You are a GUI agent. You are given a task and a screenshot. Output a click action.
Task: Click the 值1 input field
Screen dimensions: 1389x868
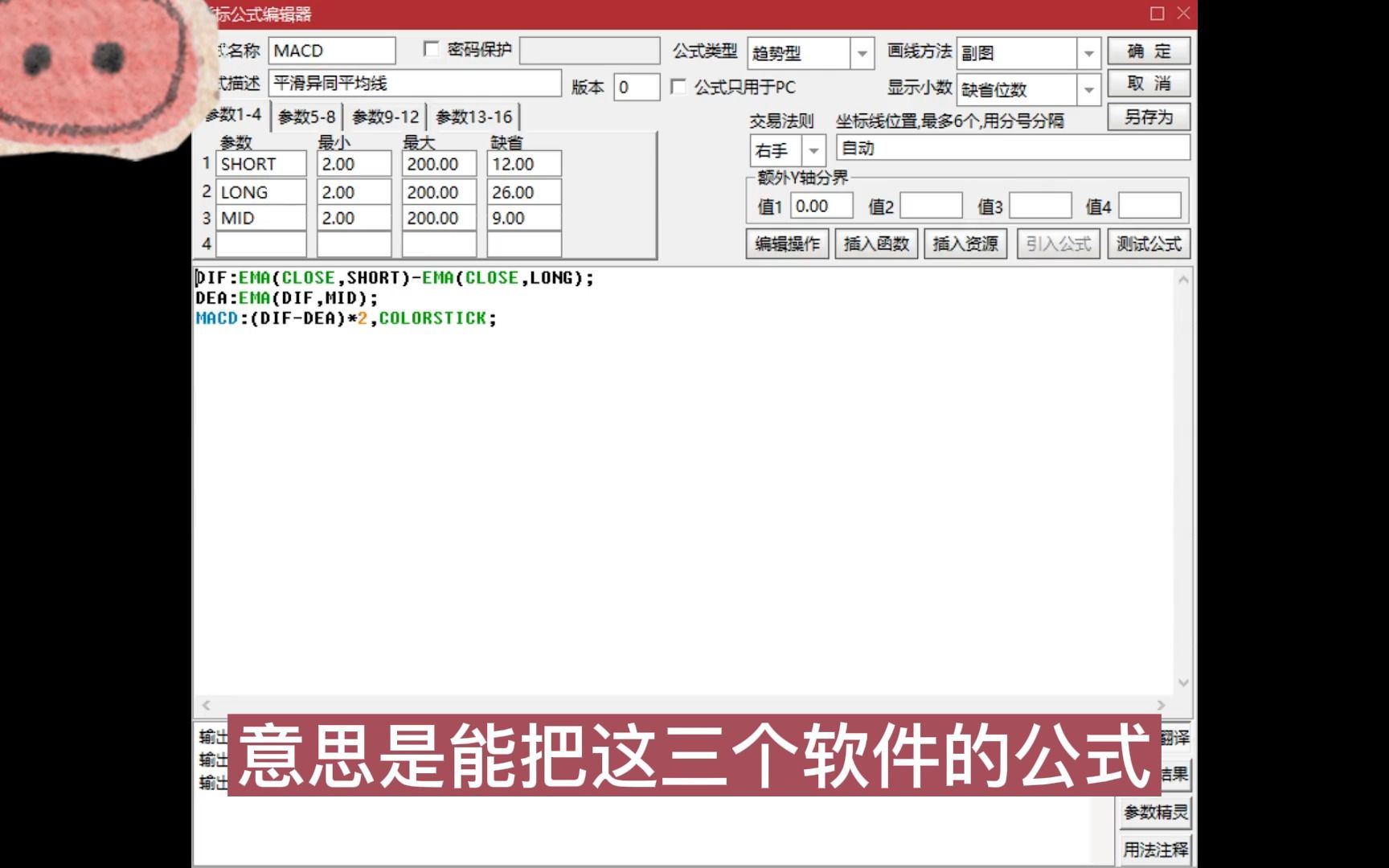(822, 205)
